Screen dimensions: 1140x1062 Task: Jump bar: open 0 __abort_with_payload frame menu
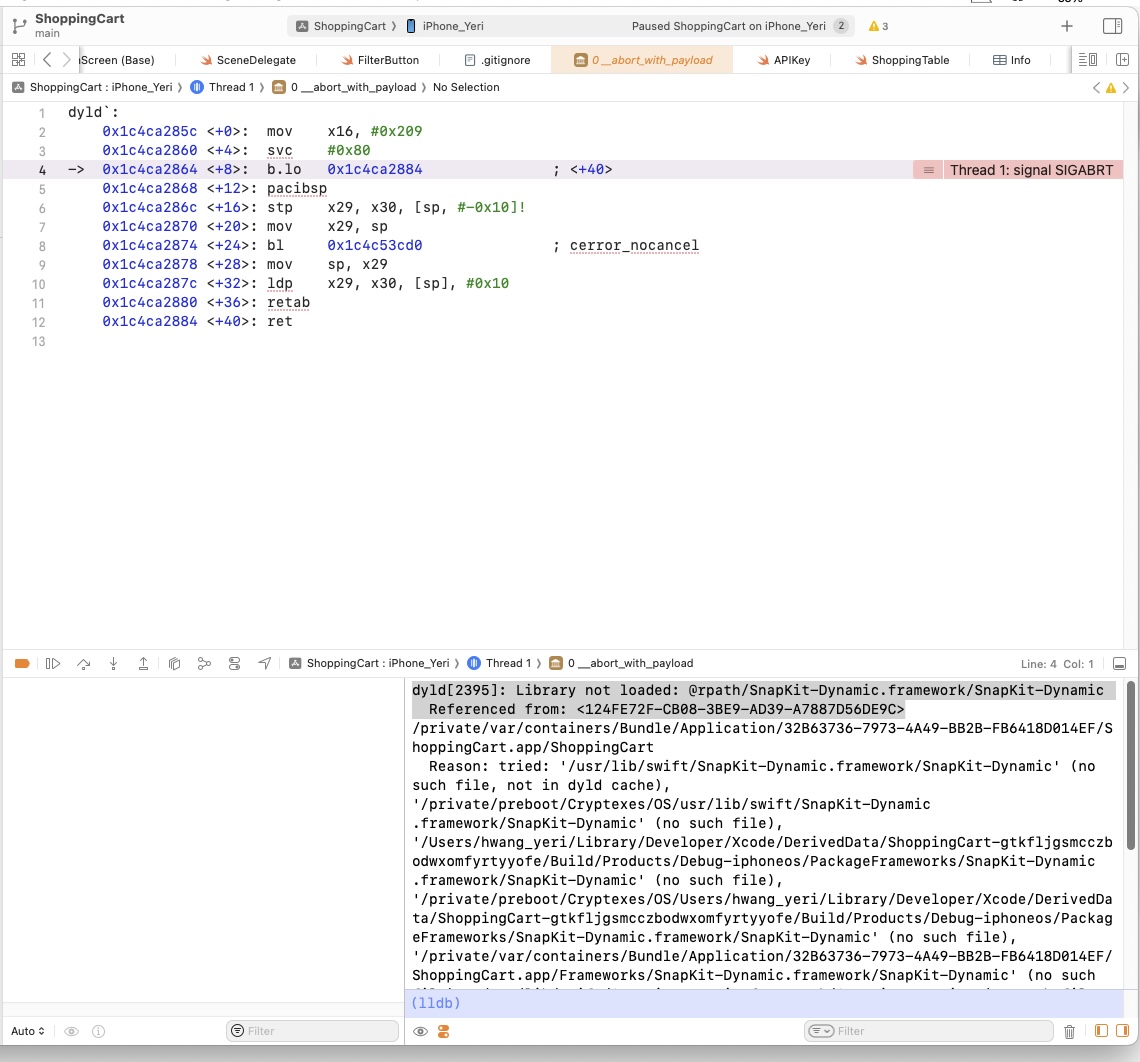point(344,87)
